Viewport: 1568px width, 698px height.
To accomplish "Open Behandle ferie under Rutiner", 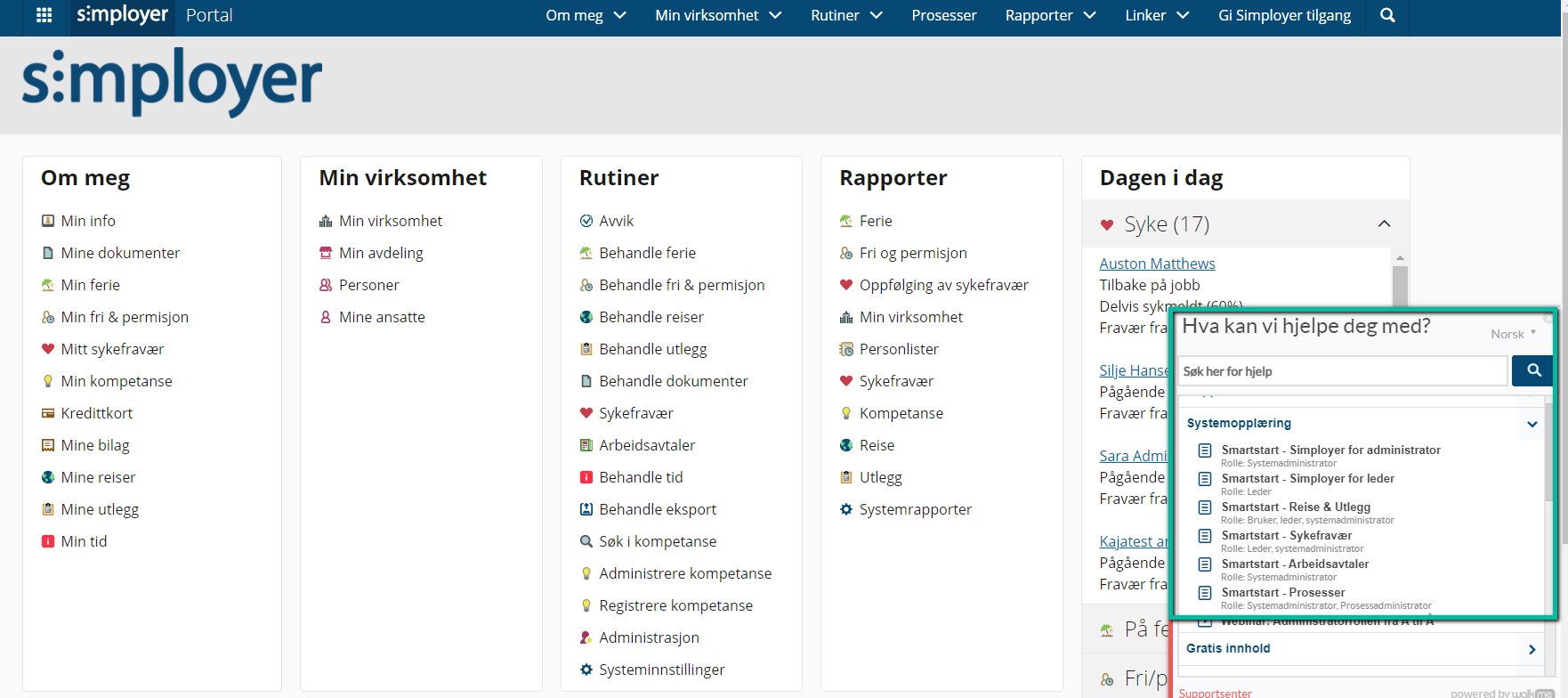I will click(x=647, y=253).
